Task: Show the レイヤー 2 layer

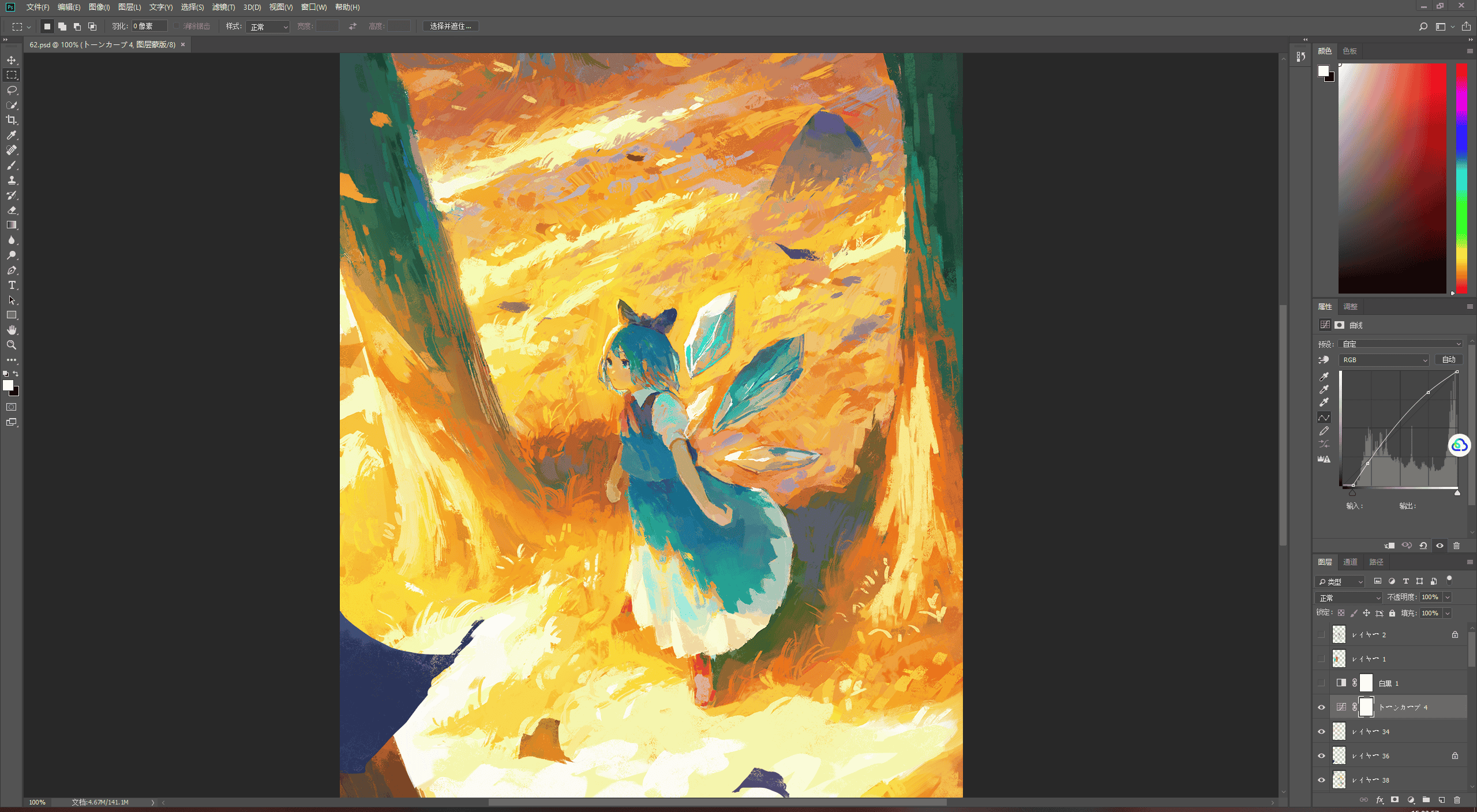Action: tap(1321, 634)
